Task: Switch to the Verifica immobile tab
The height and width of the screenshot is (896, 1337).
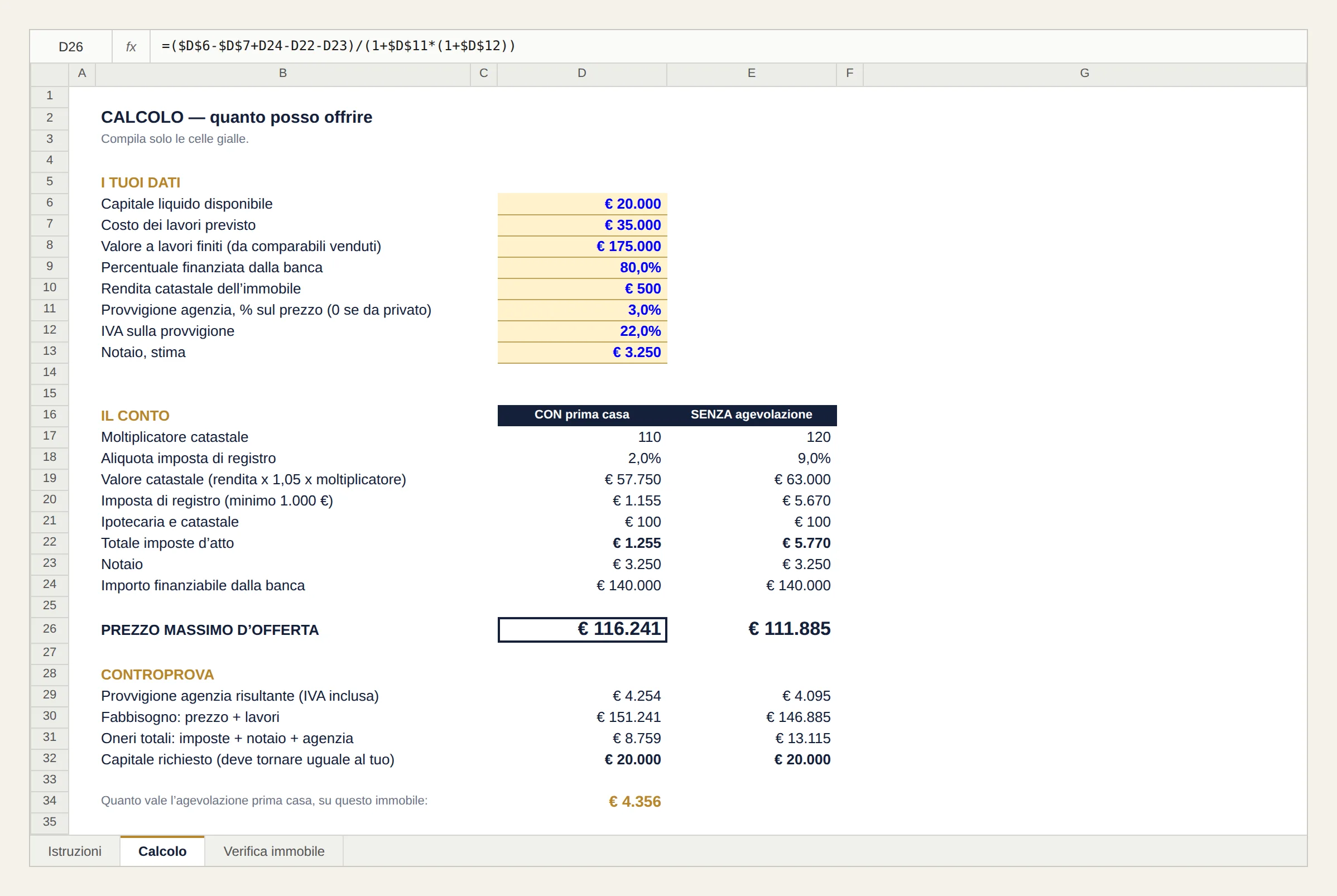Action: click(273, 851)
